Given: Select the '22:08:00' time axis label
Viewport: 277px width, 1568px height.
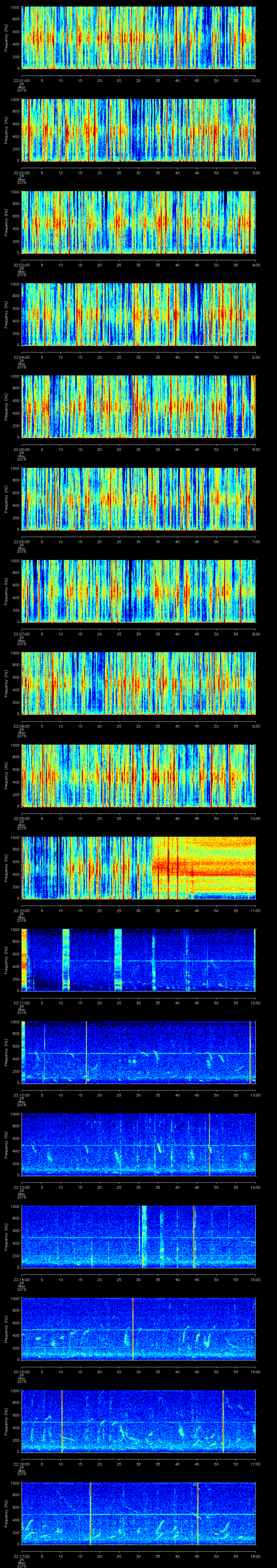Looking at the screenshot, I should [x=21, y=726].
